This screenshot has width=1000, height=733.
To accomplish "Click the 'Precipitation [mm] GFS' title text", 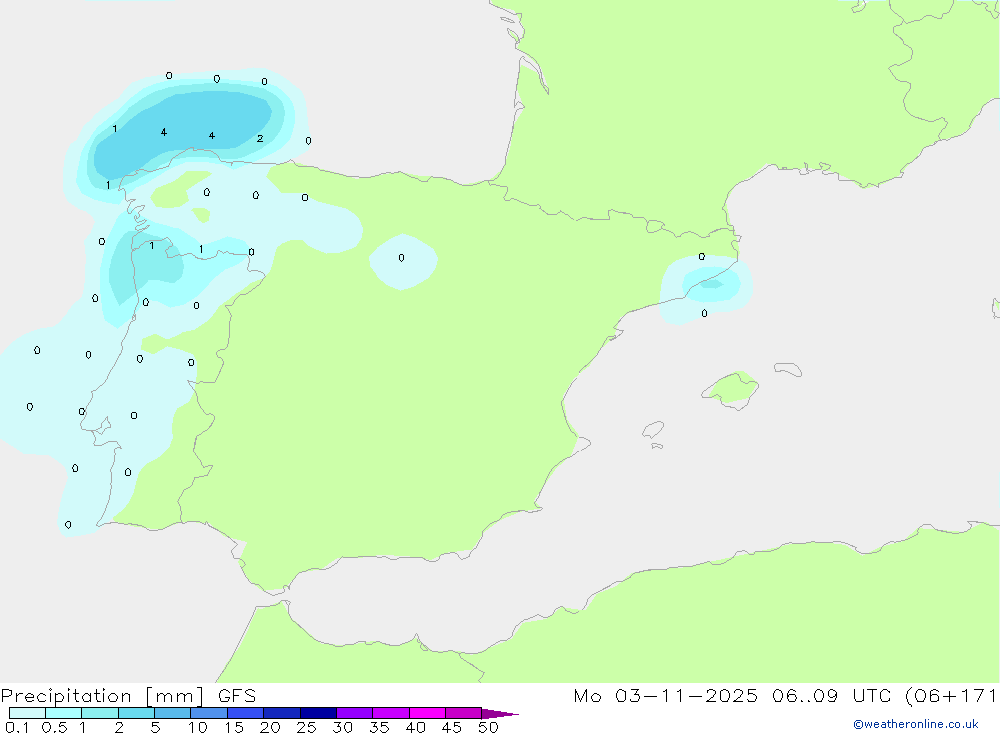I will pyautogui.click(x=128, y=696).
